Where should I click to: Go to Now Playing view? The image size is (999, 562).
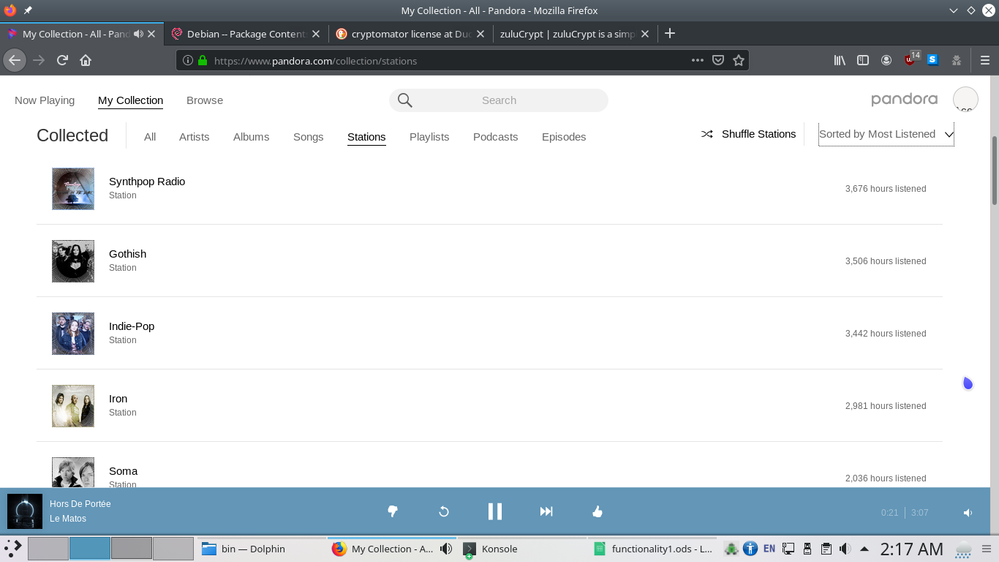coord(44,100)
